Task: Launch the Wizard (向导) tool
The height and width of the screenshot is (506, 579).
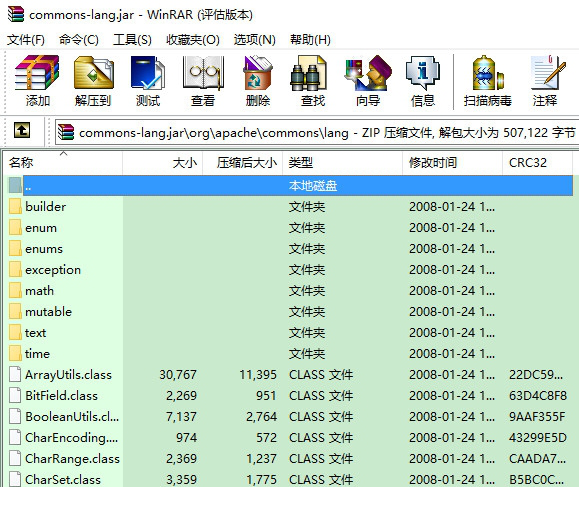Action: coord(368,73)
